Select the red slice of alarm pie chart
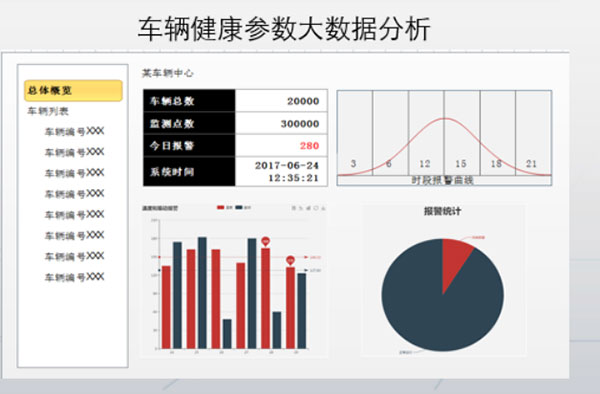The width and height of the screenshot is (600, 394). [x=455, y=260]
